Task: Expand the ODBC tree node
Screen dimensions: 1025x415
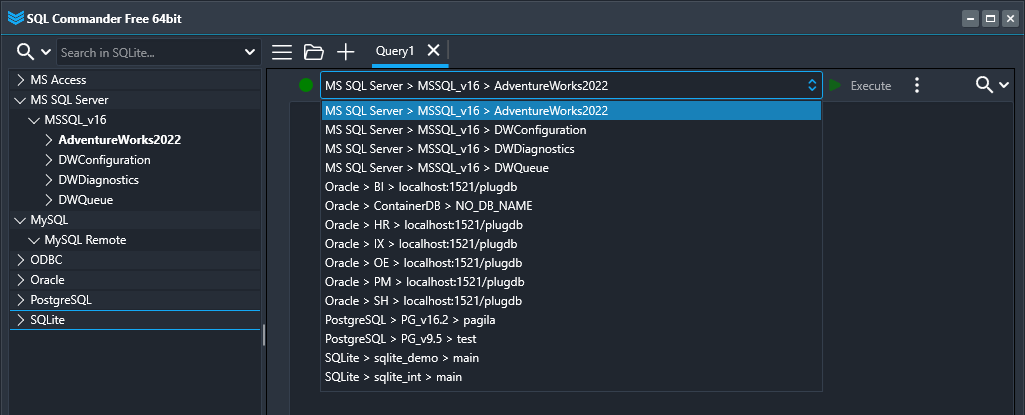Action: coord(21,260)
